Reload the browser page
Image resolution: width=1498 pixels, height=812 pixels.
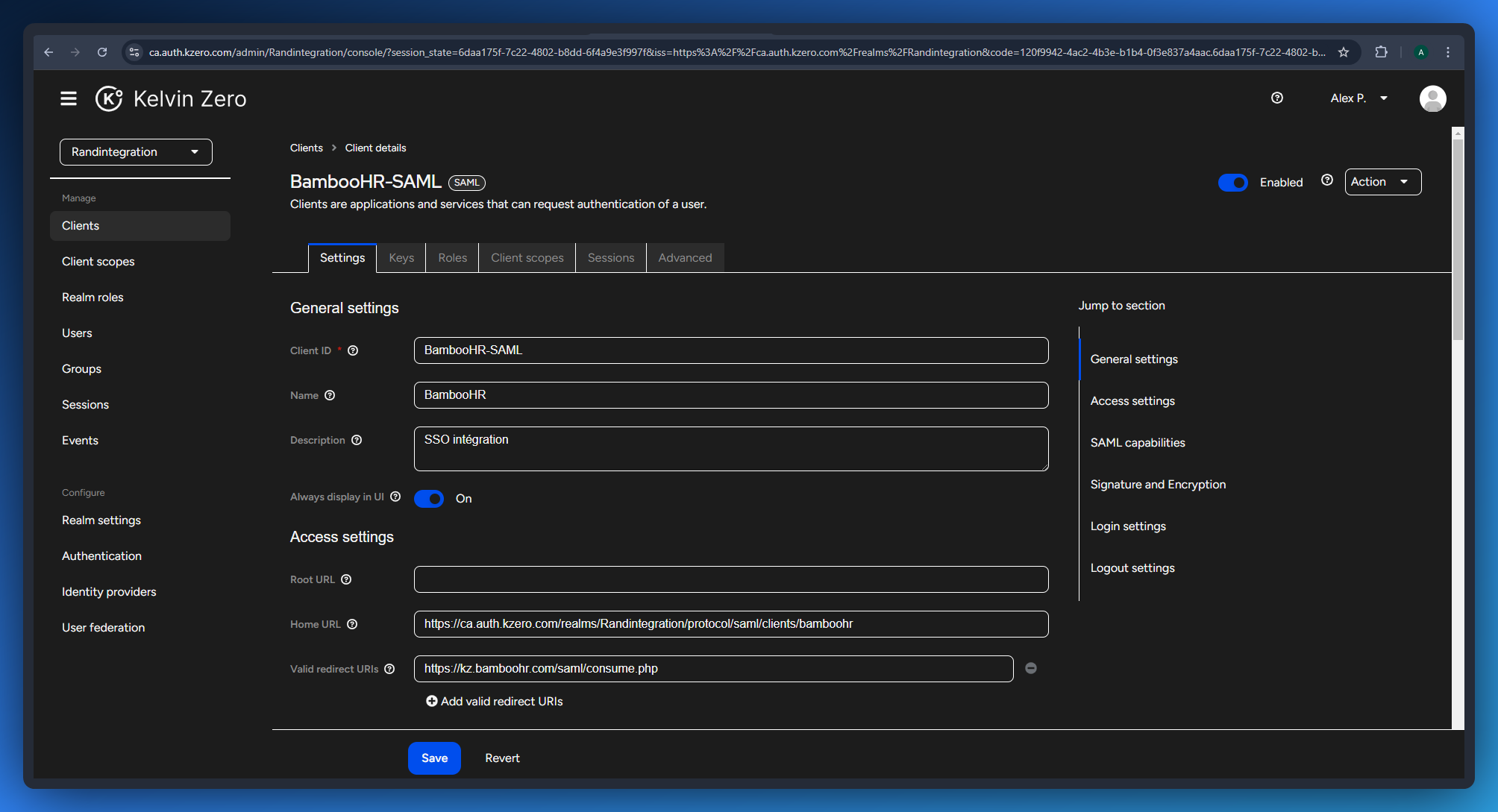[102, 52]
